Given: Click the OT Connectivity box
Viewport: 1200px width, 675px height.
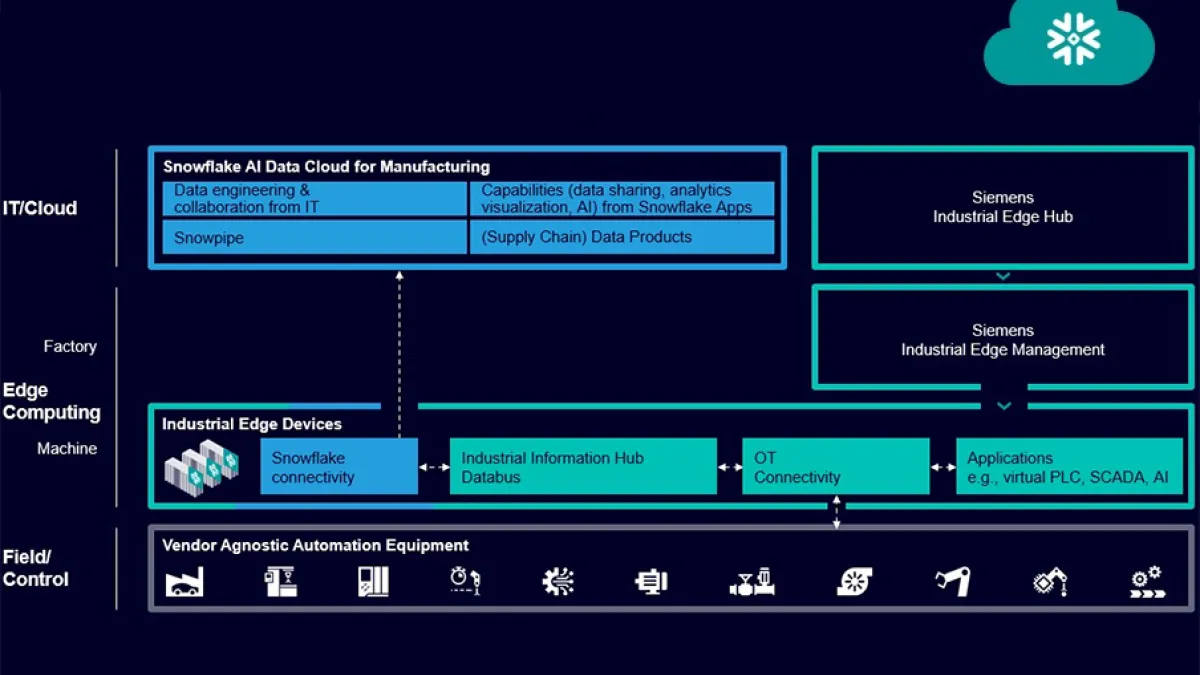Looking at the screenshot, I should pos(836,466).
